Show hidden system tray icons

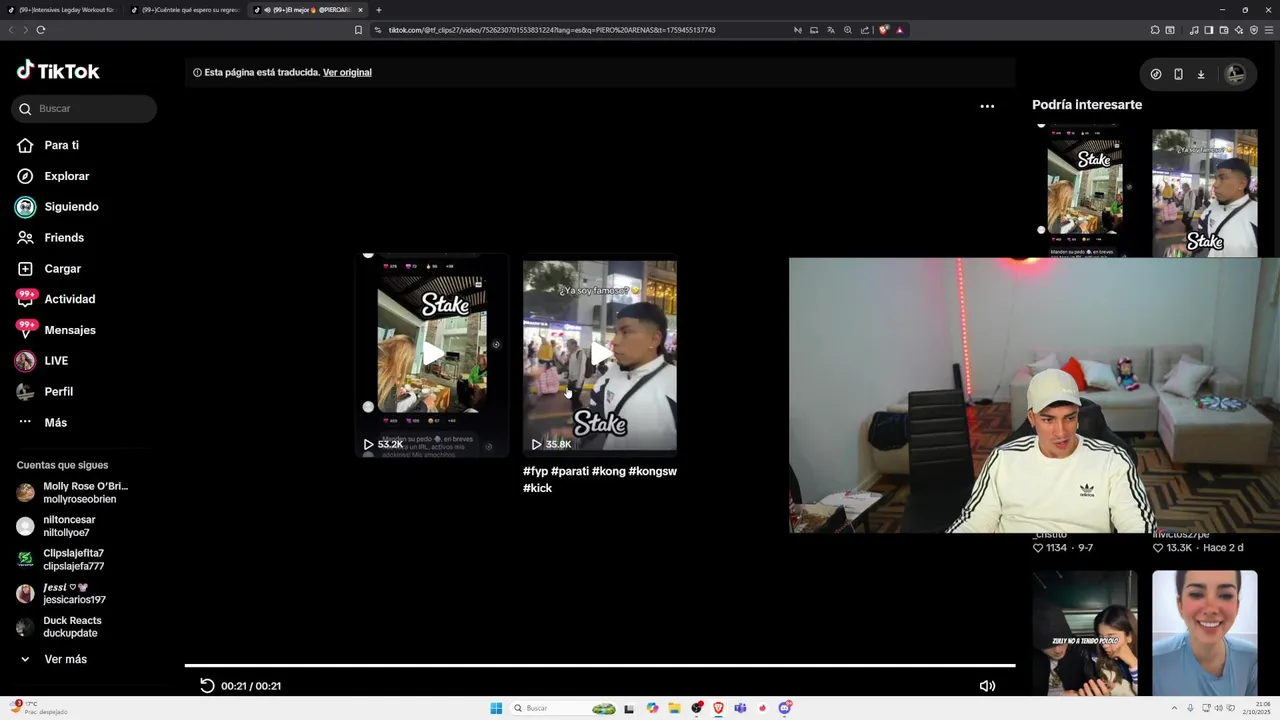coord(1175,708)
